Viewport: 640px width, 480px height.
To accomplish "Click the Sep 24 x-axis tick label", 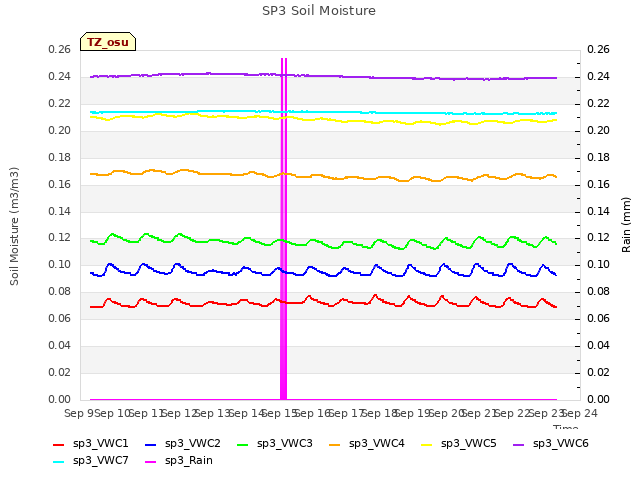I will [580, 413].
